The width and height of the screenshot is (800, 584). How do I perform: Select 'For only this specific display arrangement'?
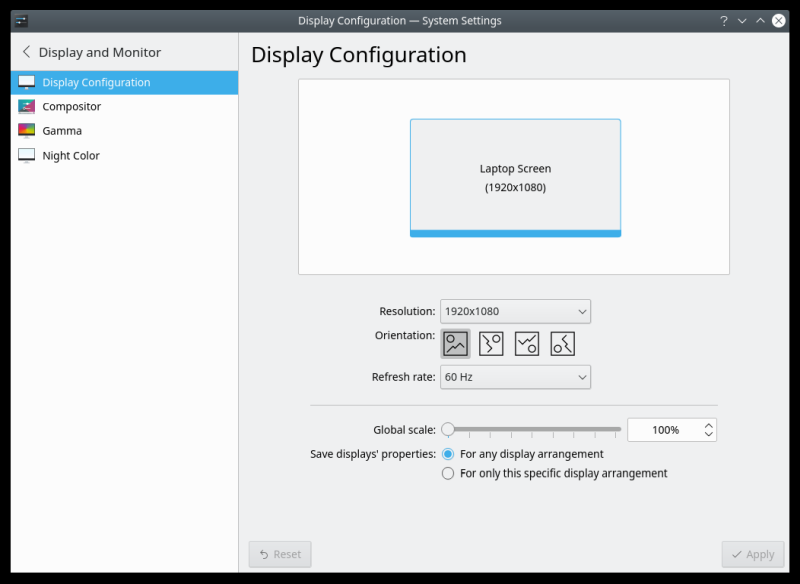point(448,473)
